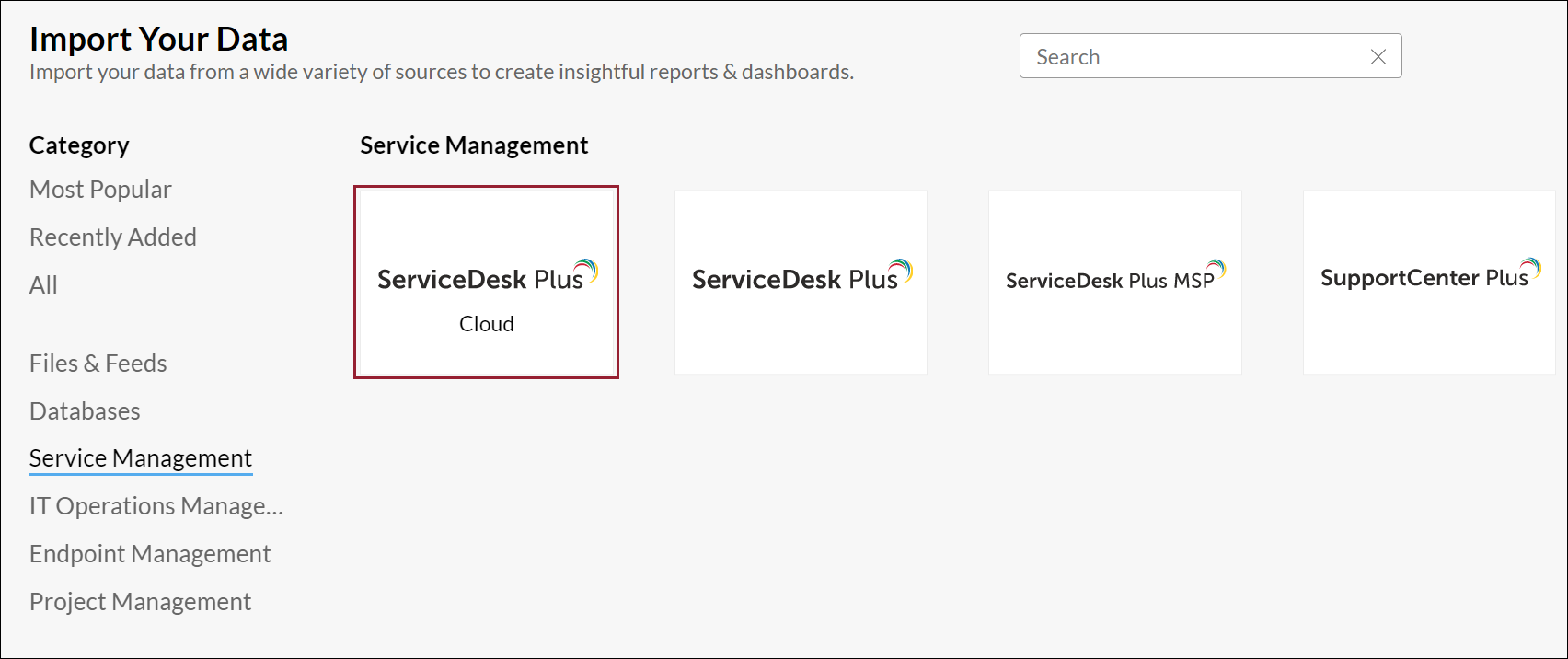Switch to Files & Feeds category
Viewport: 1568px width, 659px height.
tap(98, 364)
